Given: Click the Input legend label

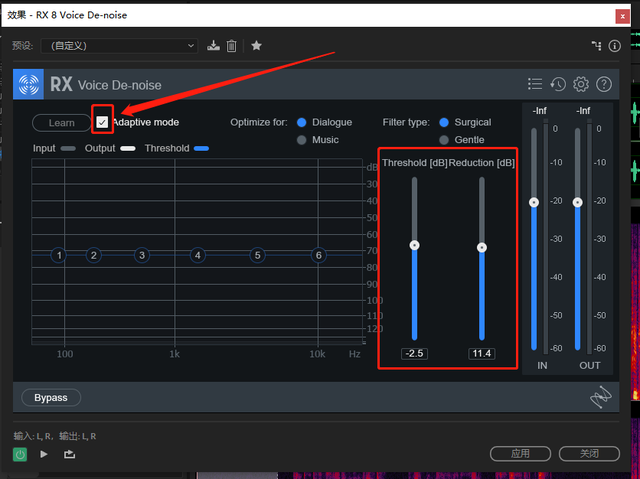Looking at the screenshot, I should 44,148.
